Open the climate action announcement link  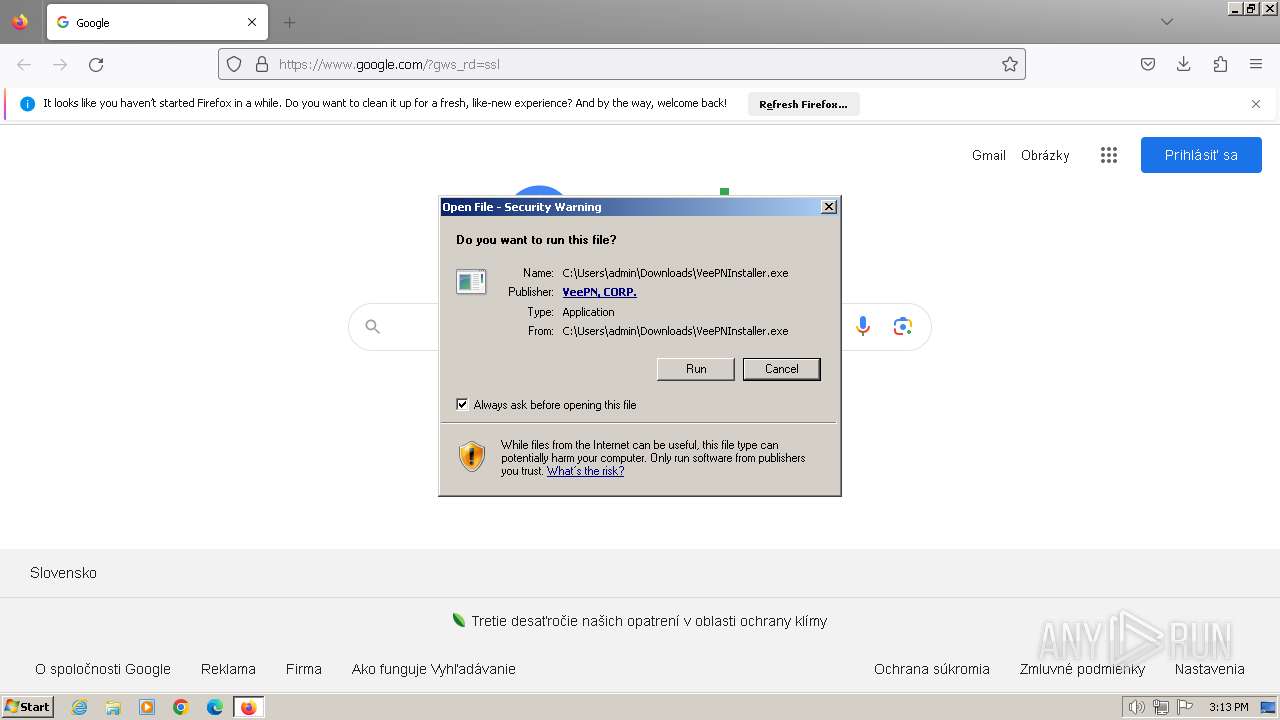(x=649, y=621)
